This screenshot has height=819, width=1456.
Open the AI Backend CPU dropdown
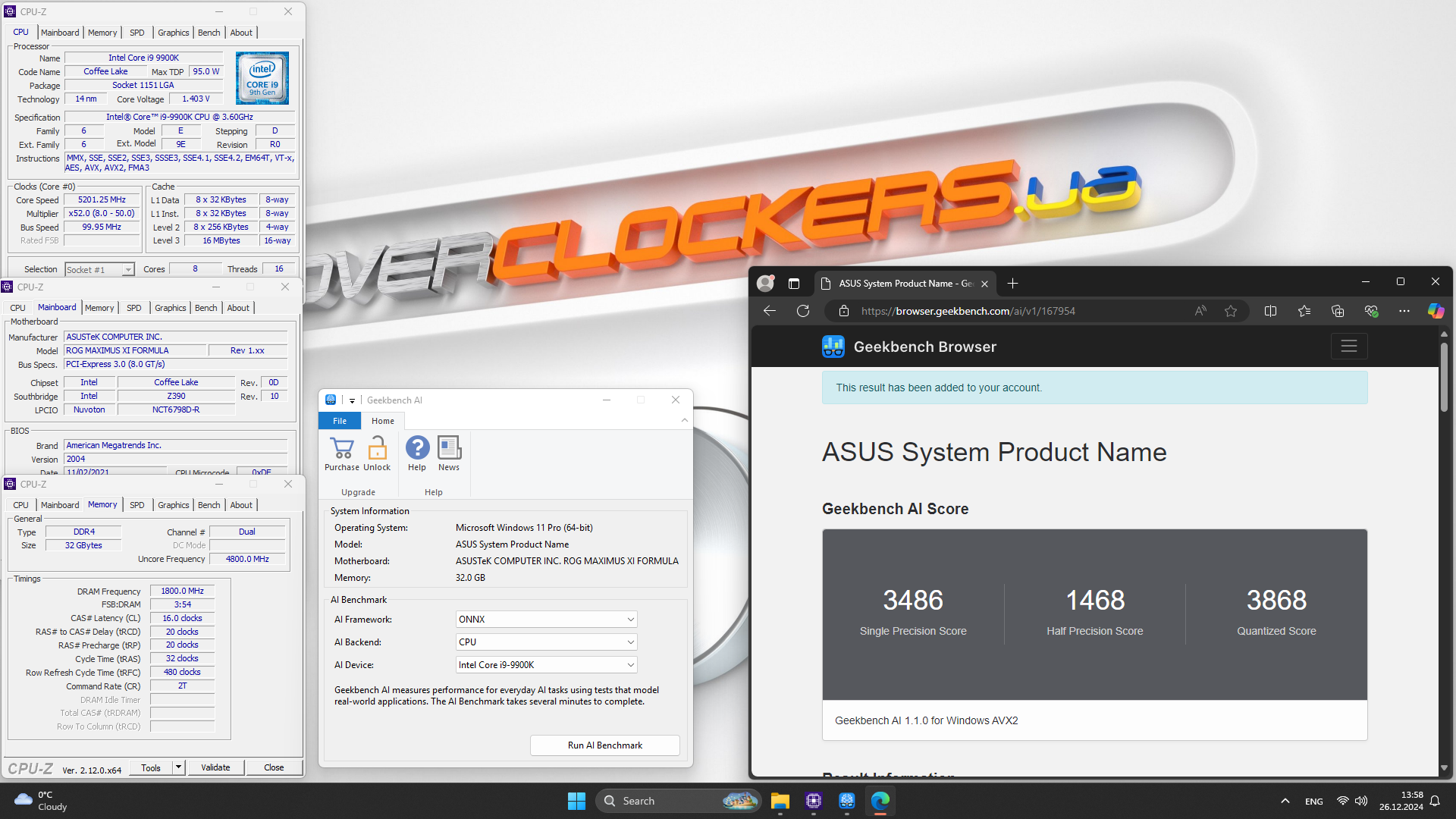pyautogui.click(x=546, y=642)
